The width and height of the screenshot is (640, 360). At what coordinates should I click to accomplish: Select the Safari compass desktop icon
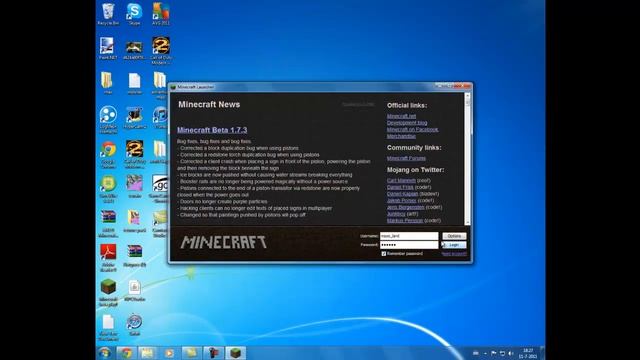[134, 325]
